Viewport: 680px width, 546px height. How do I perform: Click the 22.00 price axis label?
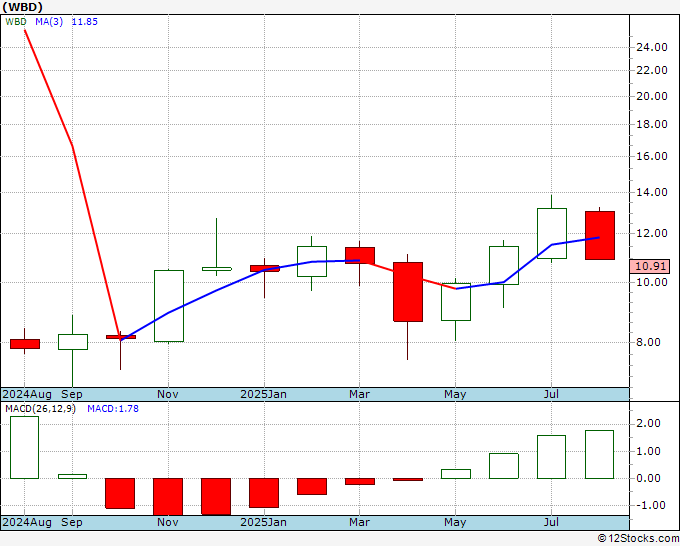coord(652,70)
